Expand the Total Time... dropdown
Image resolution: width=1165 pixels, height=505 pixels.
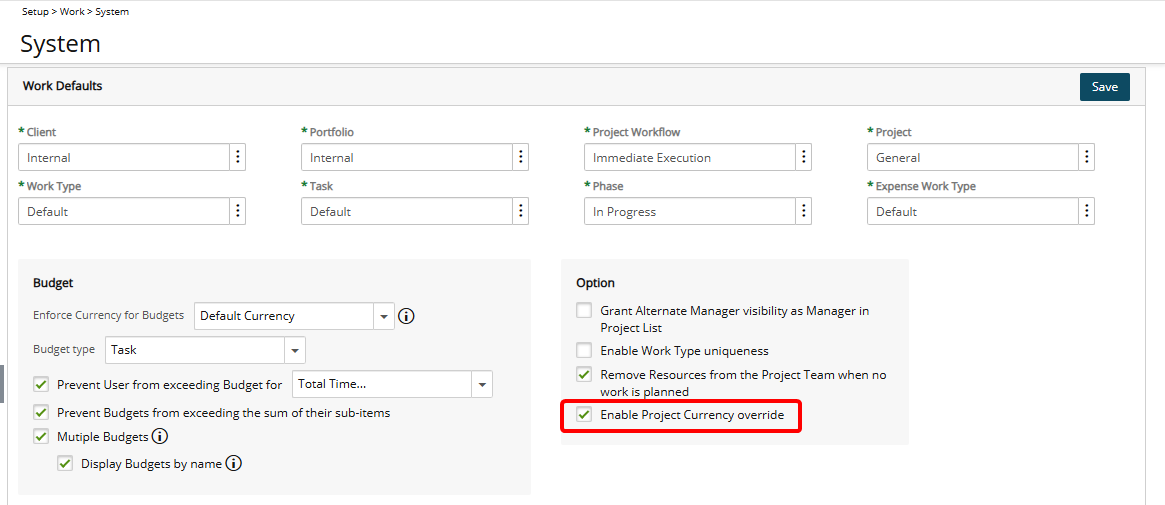pos(482,385)
